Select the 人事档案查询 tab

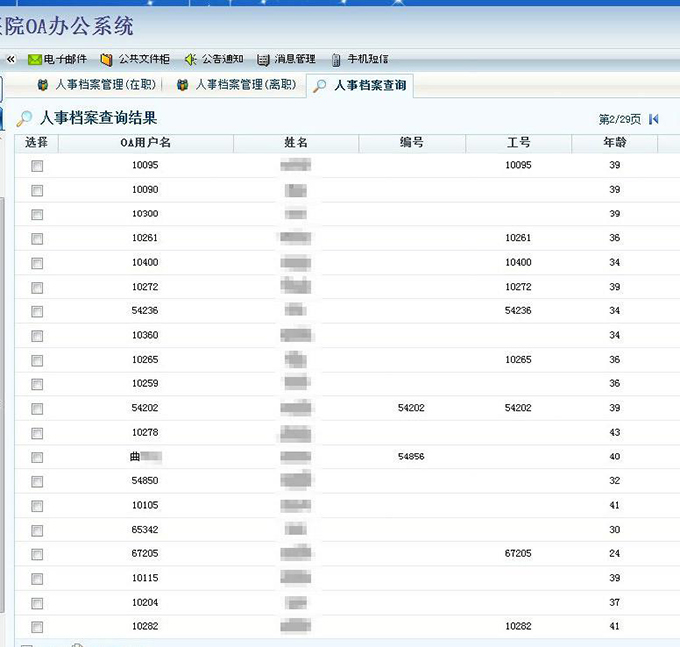360,86
